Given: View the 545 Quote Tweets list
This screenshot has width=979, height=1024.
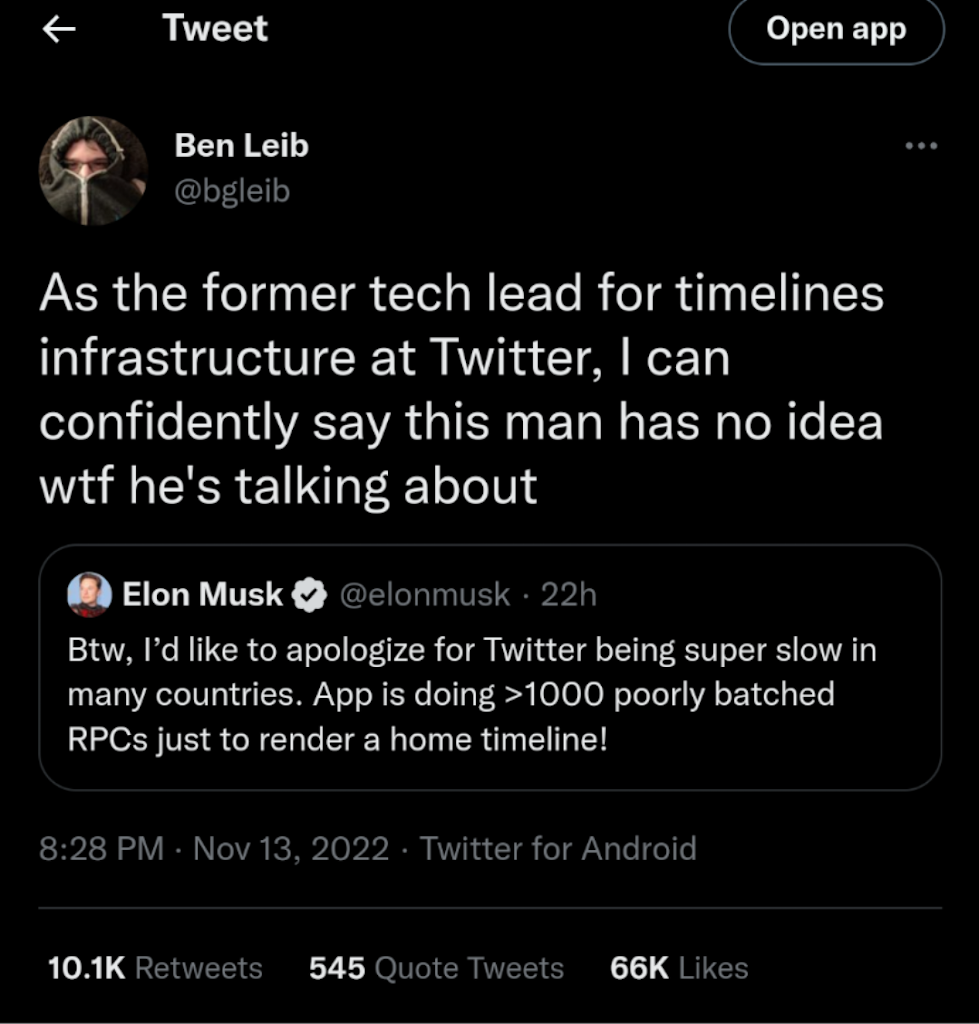Looking at the screenshot, I should (x=436, y=968).
